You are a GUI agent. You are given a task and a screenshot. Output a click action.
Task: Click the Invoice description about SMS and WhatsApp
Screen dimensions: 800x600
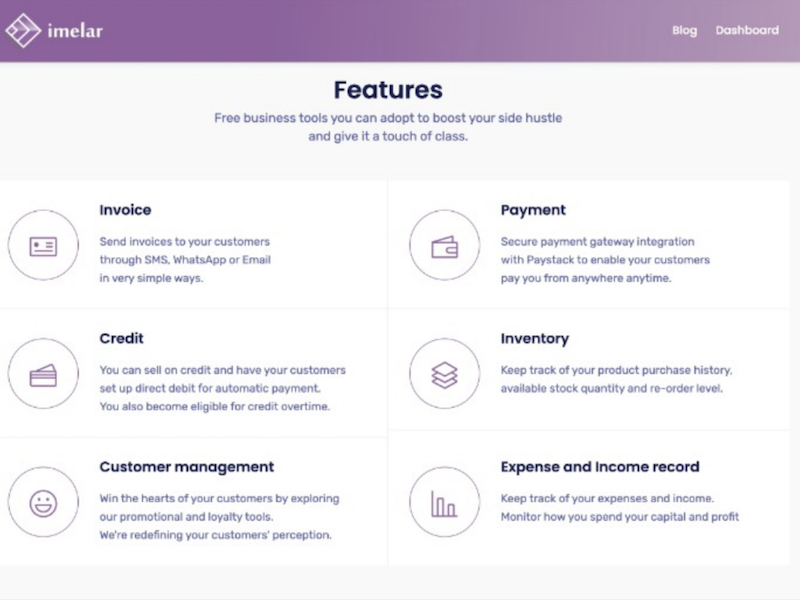(x=185, y=260)
